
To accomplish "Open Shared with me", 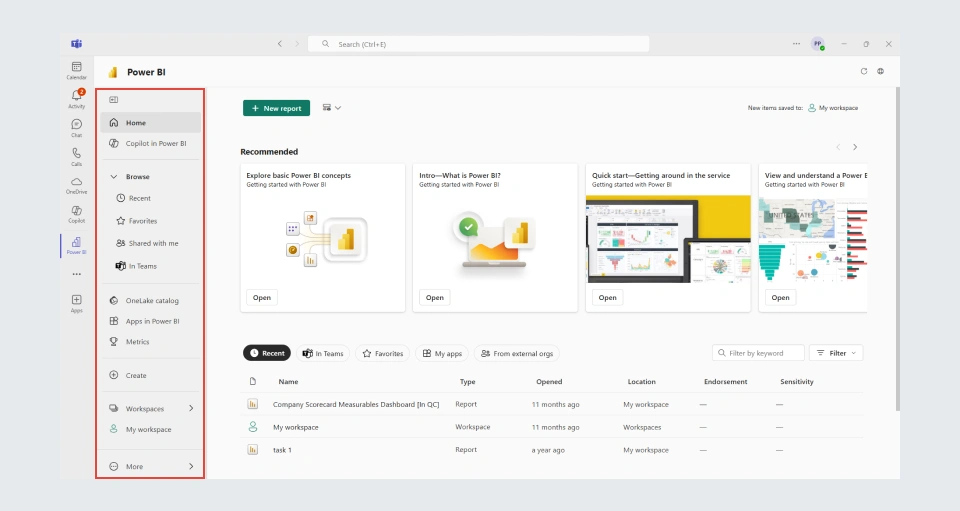I will pyautogui.click(x=151, y=243).
